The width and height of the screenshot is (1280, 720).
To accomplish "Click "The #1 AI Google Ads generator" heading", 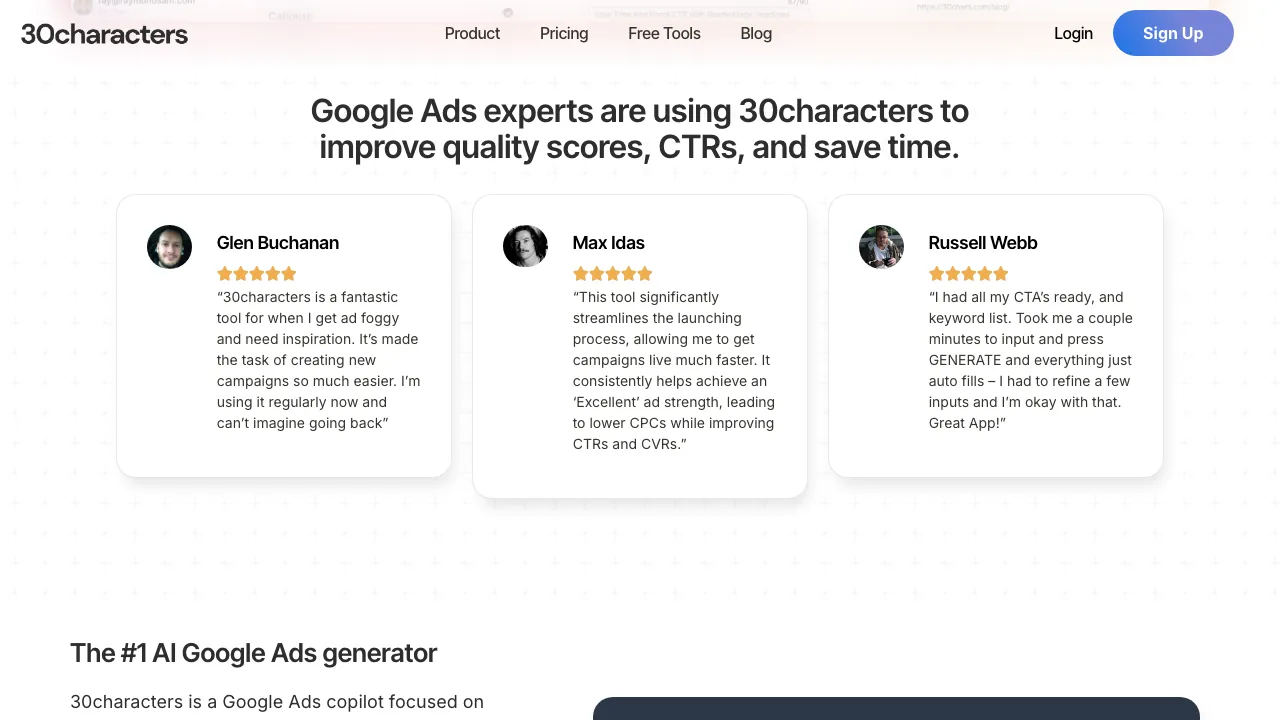I will pos(253,653).
